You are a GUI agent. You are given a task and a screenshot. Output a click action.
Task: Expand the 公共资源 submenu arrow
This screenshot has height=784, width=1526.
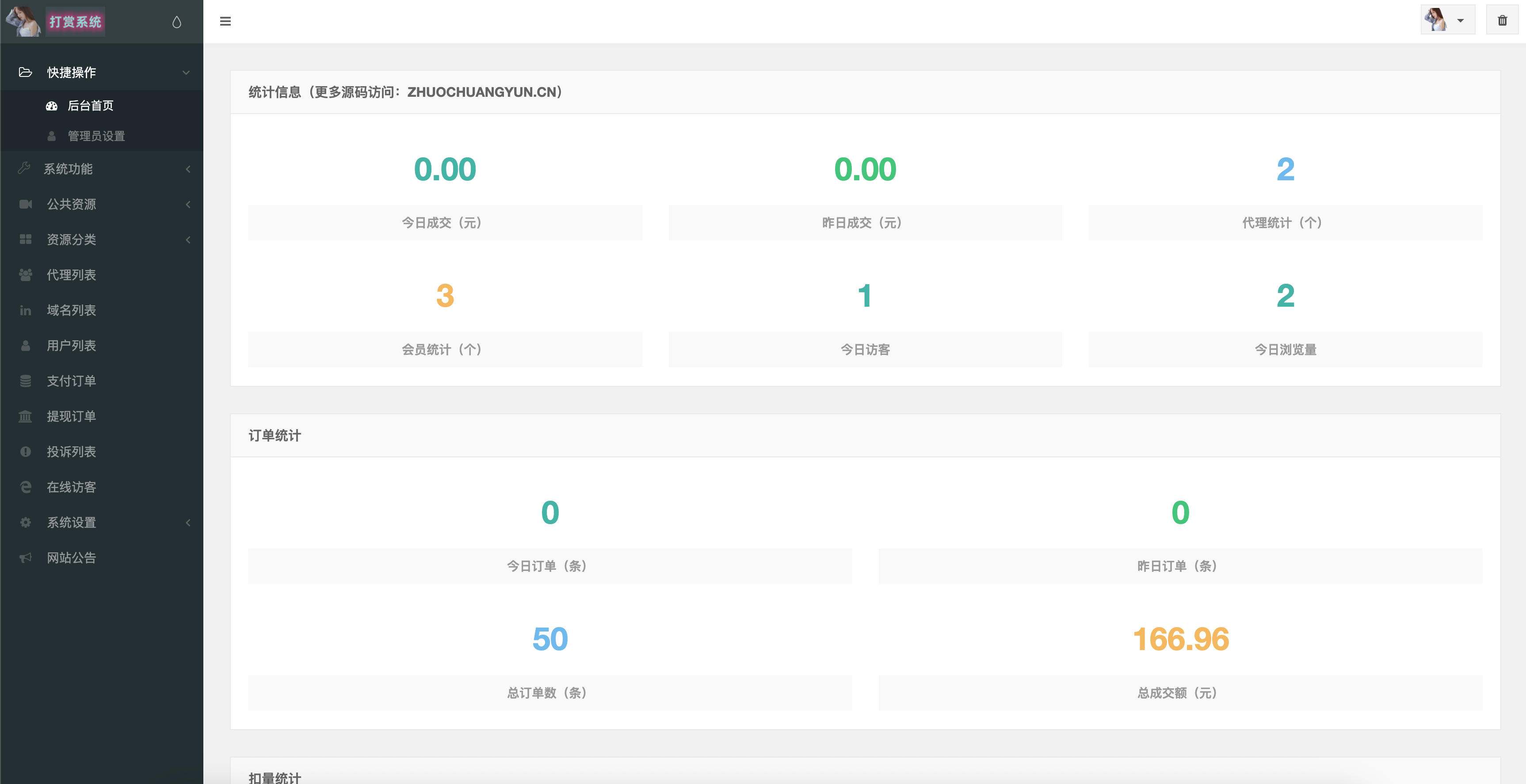[188, 204]
